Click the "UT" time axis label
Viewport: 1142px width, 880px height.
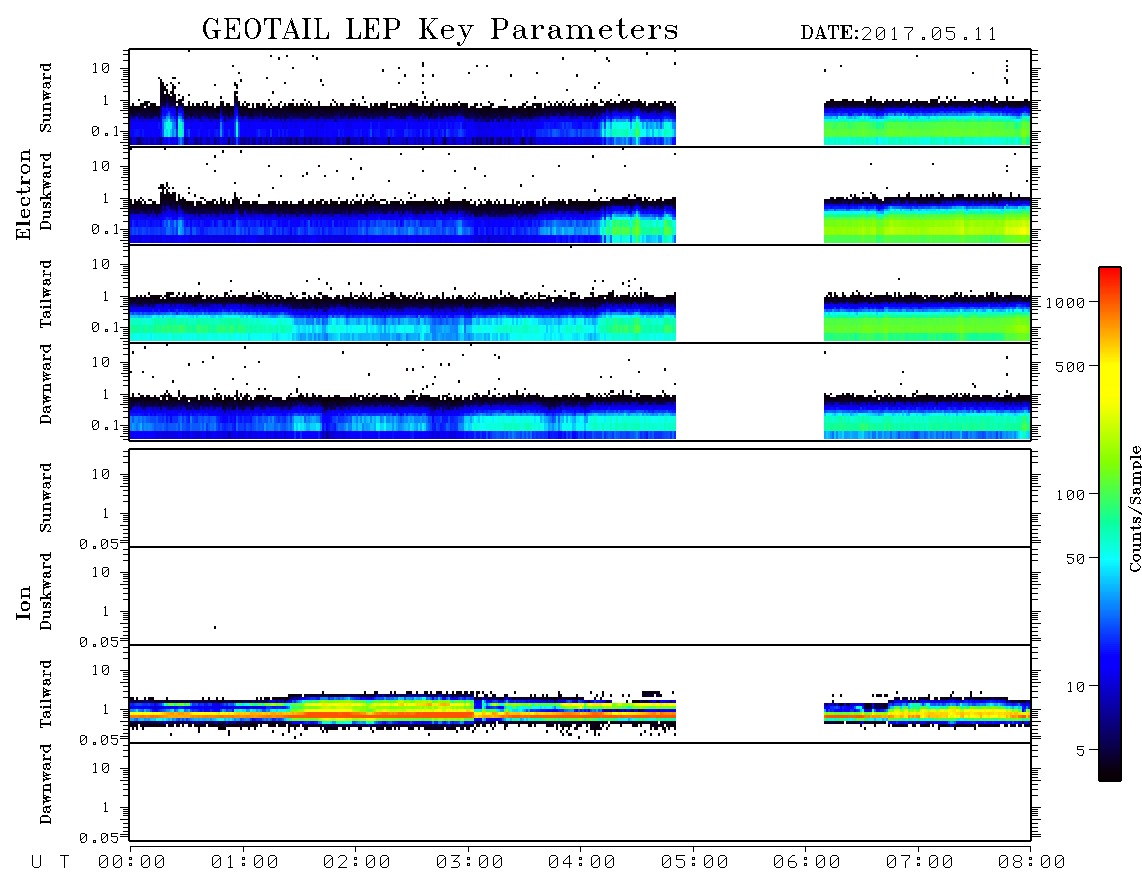50,863
